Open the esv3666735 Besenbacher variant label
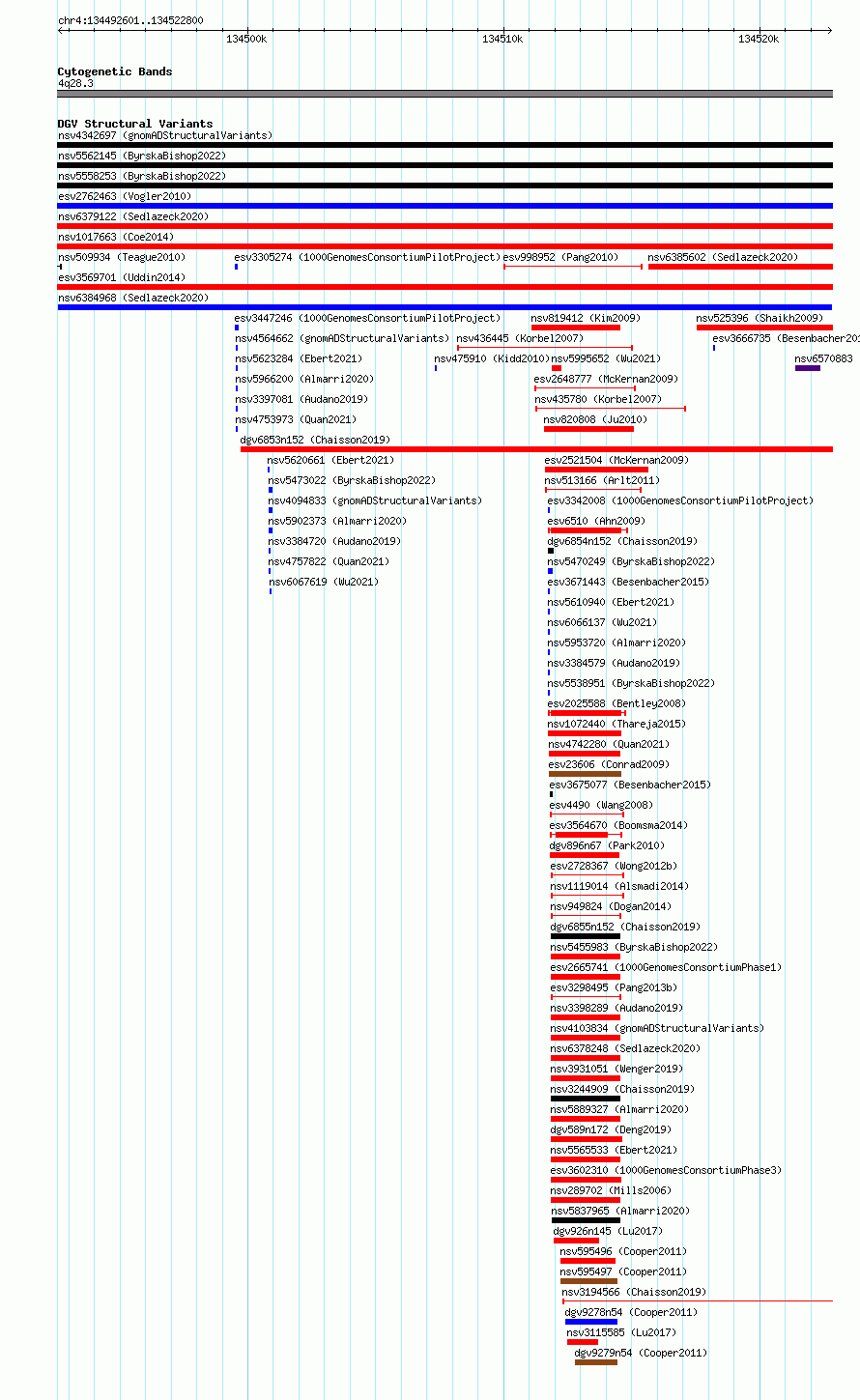The image size is (860, 1400). coord(786,339)
